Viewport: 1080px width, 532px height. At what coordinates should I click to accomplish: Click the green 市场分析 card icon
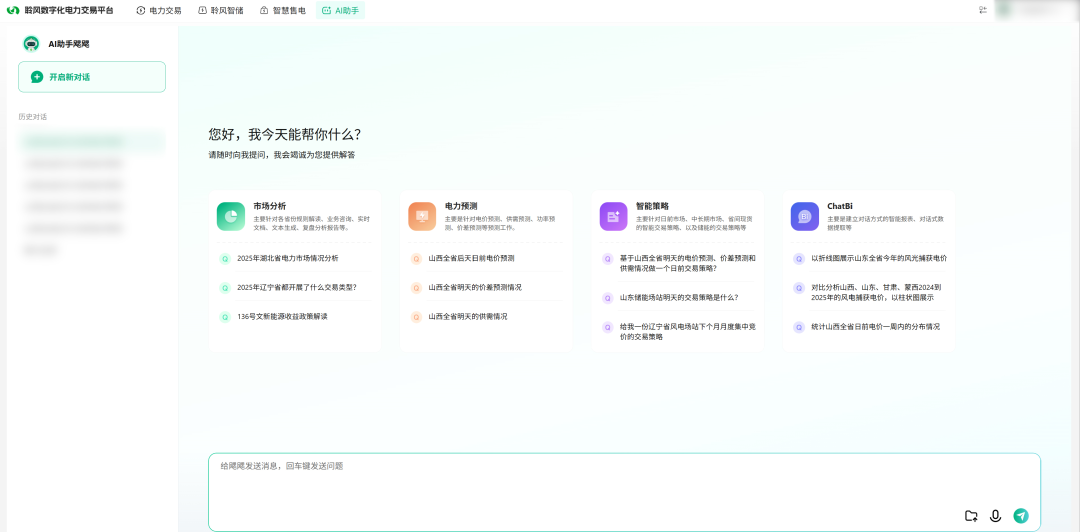(x=231, y=216)
